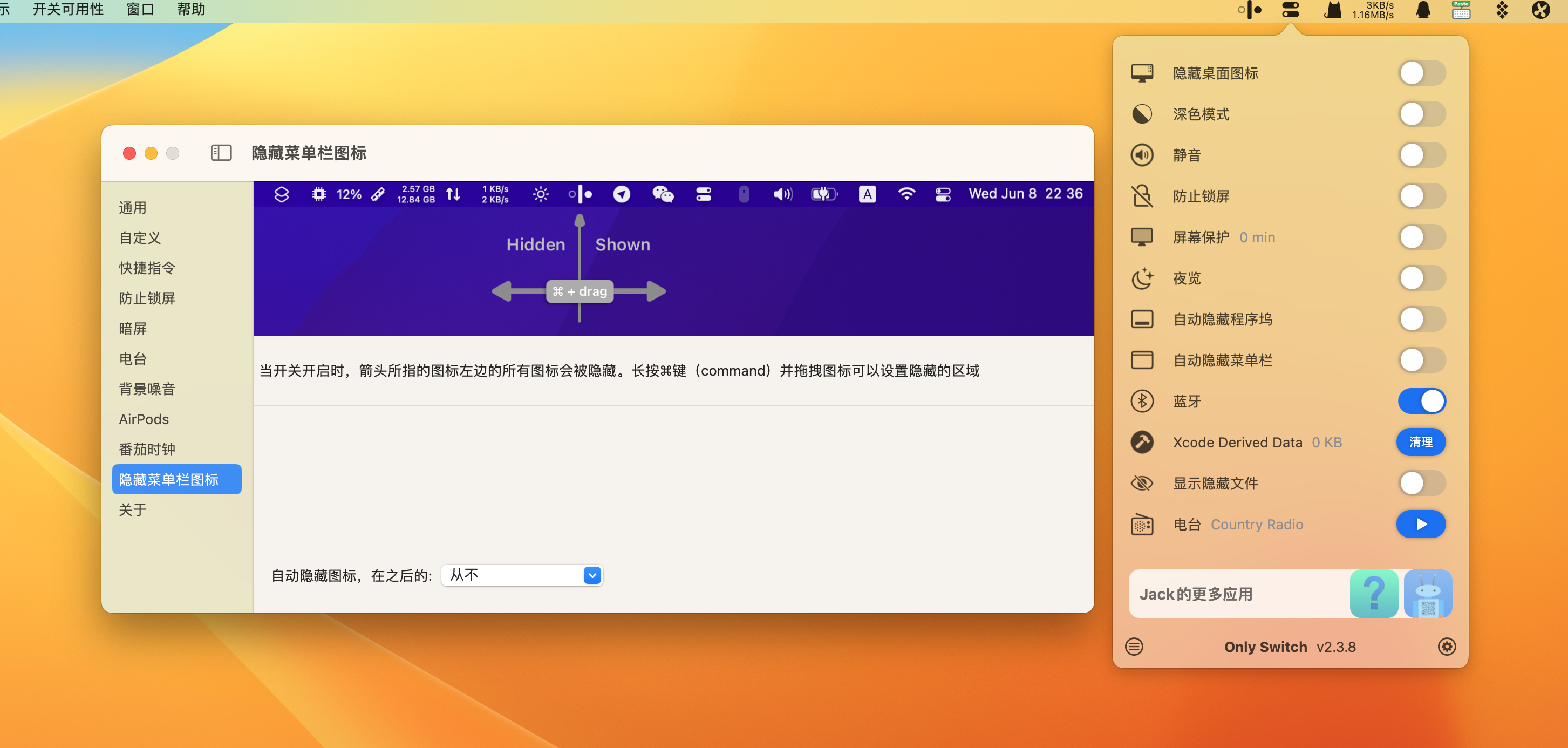Click the bell icon in menu bar
This screenshot has height=748, width=1568.
(x=1422, y=10)
